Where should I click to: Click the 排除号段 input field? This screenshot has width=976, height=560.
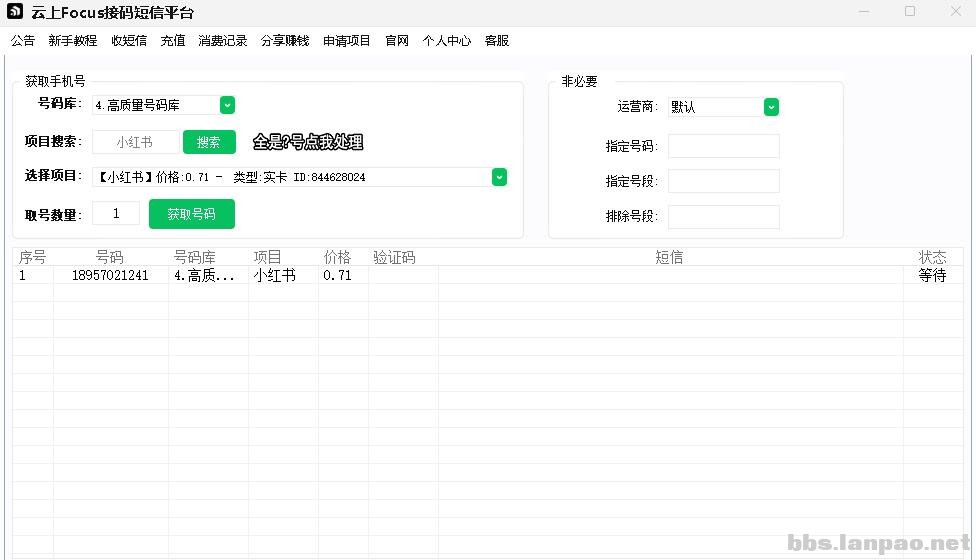tap(724, 217)
